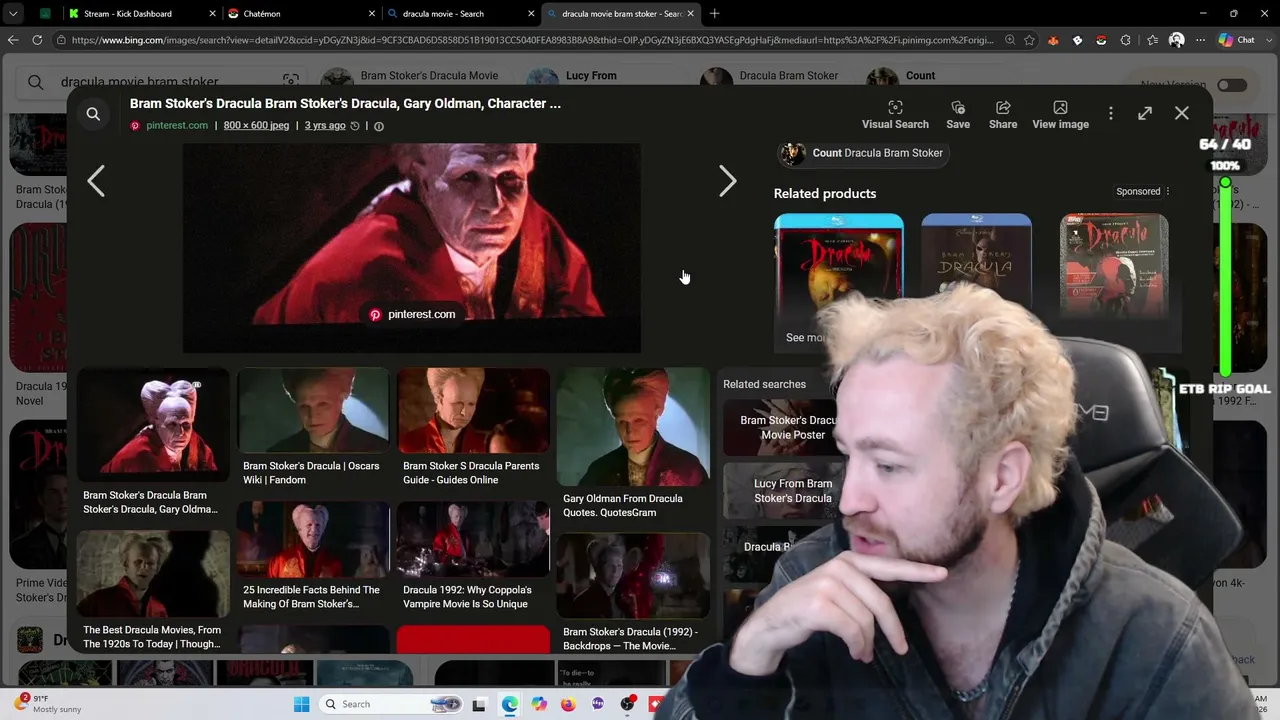Open the browser profile avatar
Screen dimensions: 1280x720
[x=1176, y=40]
